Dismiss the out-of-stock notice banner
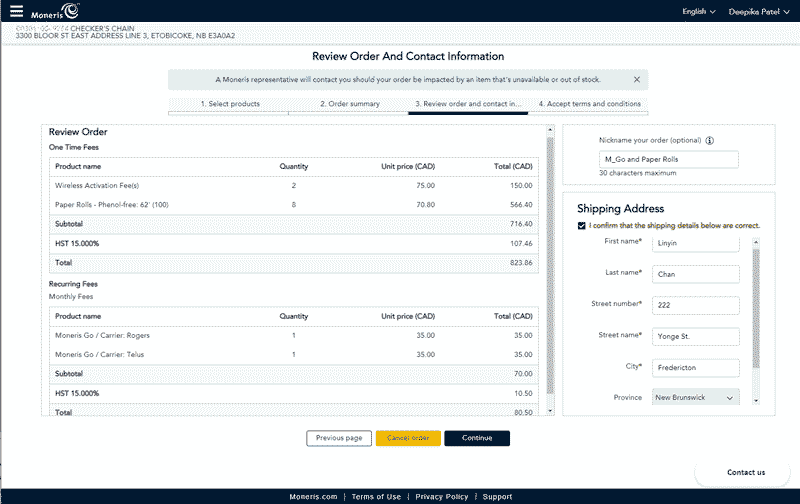 [637, 80]
